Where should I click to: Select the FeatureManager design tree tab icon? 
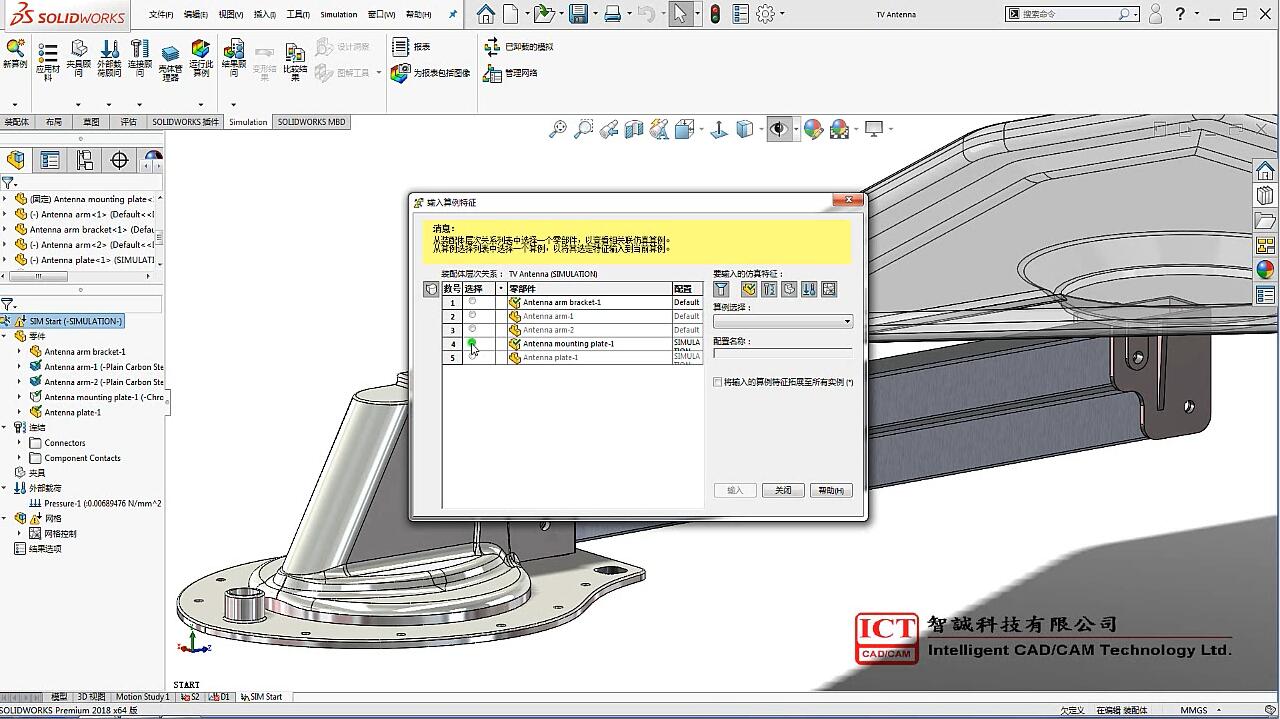[15, 160]
